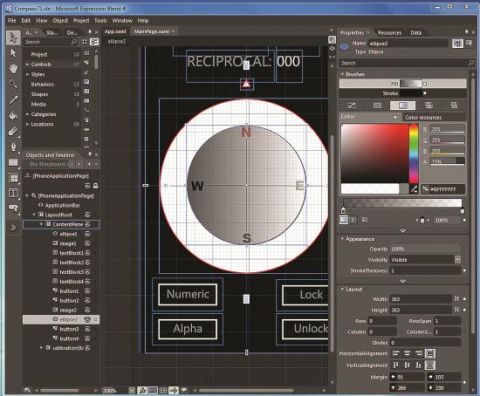Select the Pen tool
This screenshot has width=480, height=396.
point(13,147)
